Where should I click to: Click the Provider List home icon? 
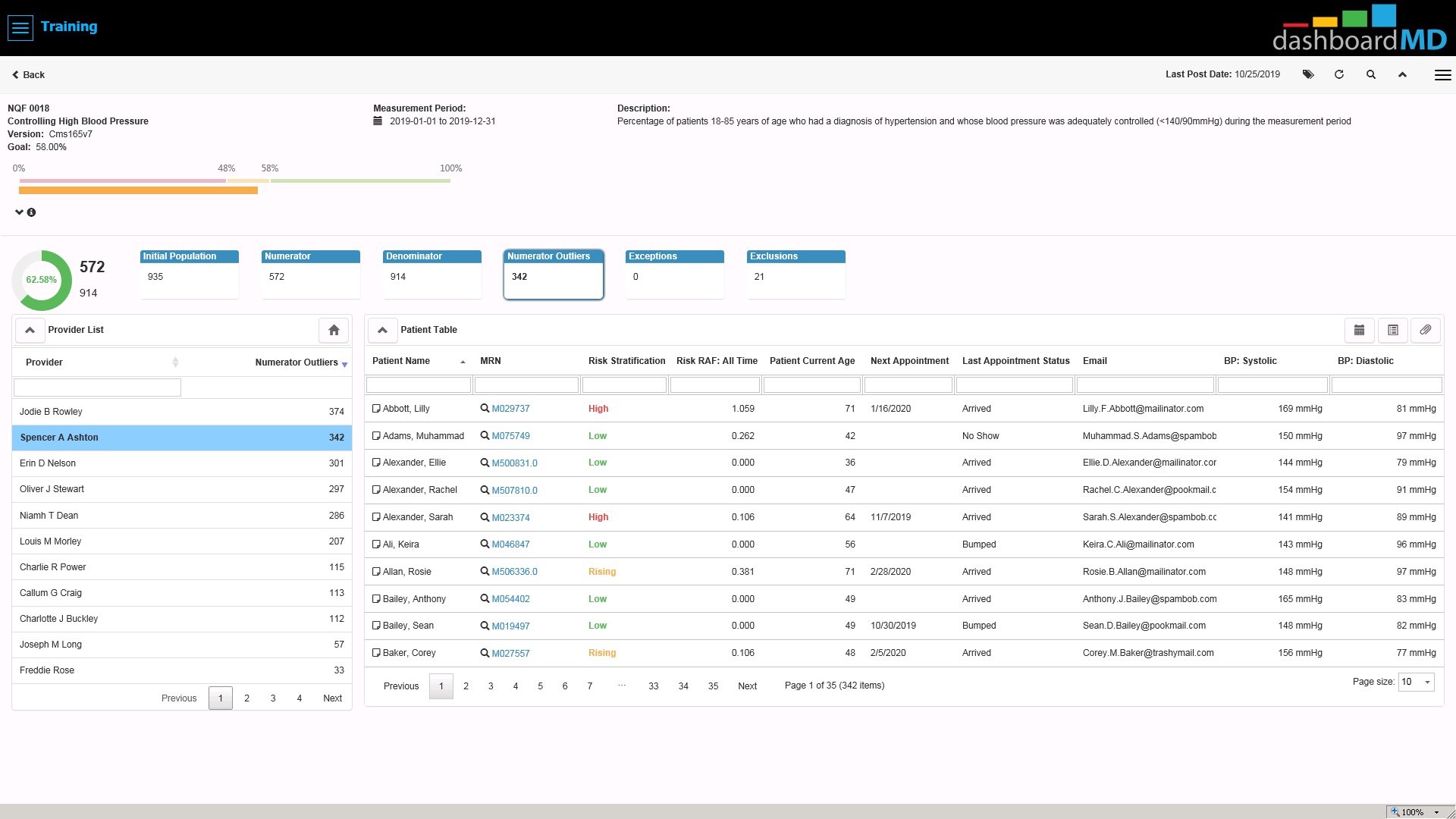coord(334,330)
